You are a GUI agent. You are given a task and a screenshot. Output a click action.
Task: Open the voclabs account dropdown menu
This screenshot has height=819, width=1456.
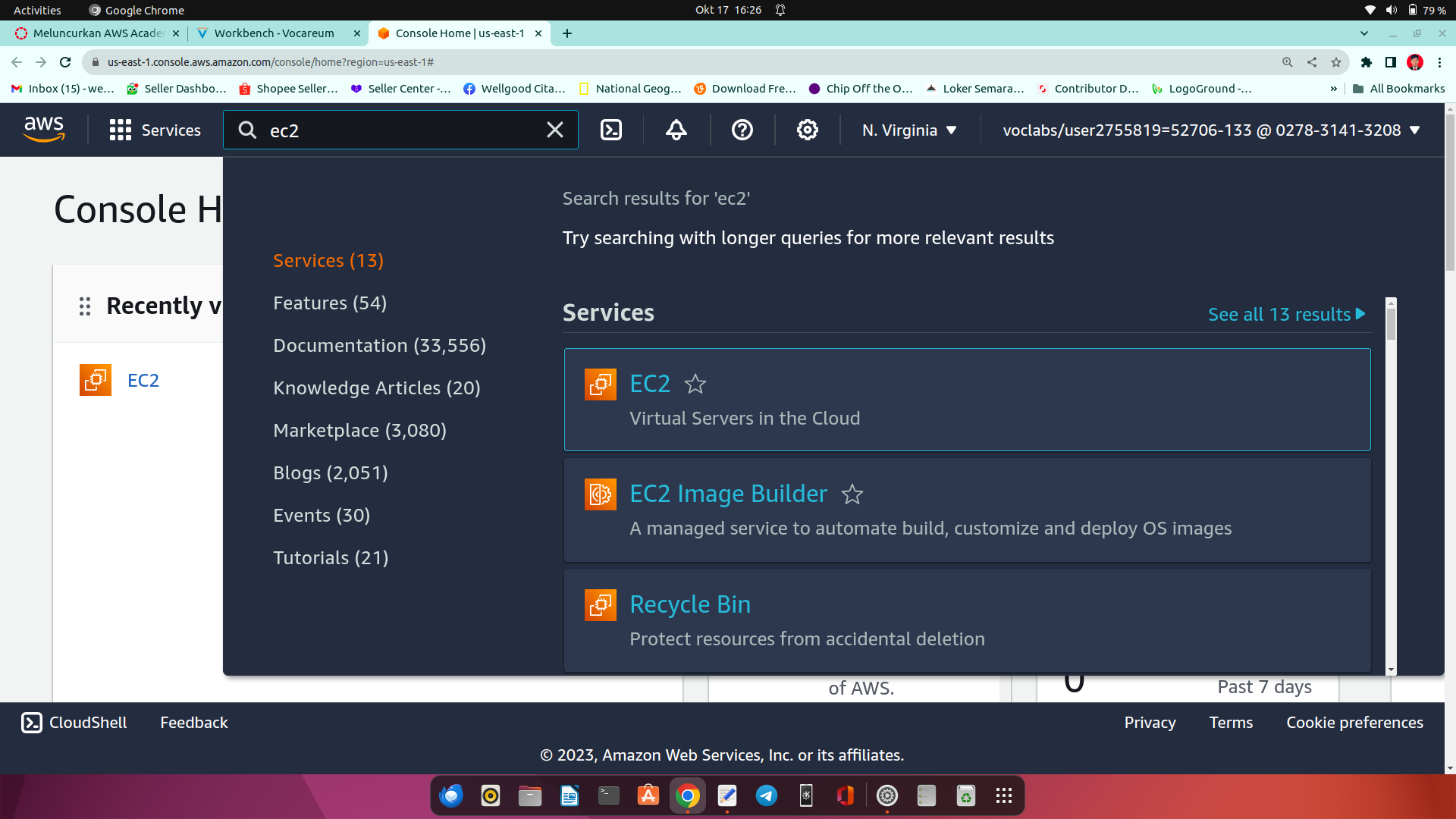click(1211, 130)
